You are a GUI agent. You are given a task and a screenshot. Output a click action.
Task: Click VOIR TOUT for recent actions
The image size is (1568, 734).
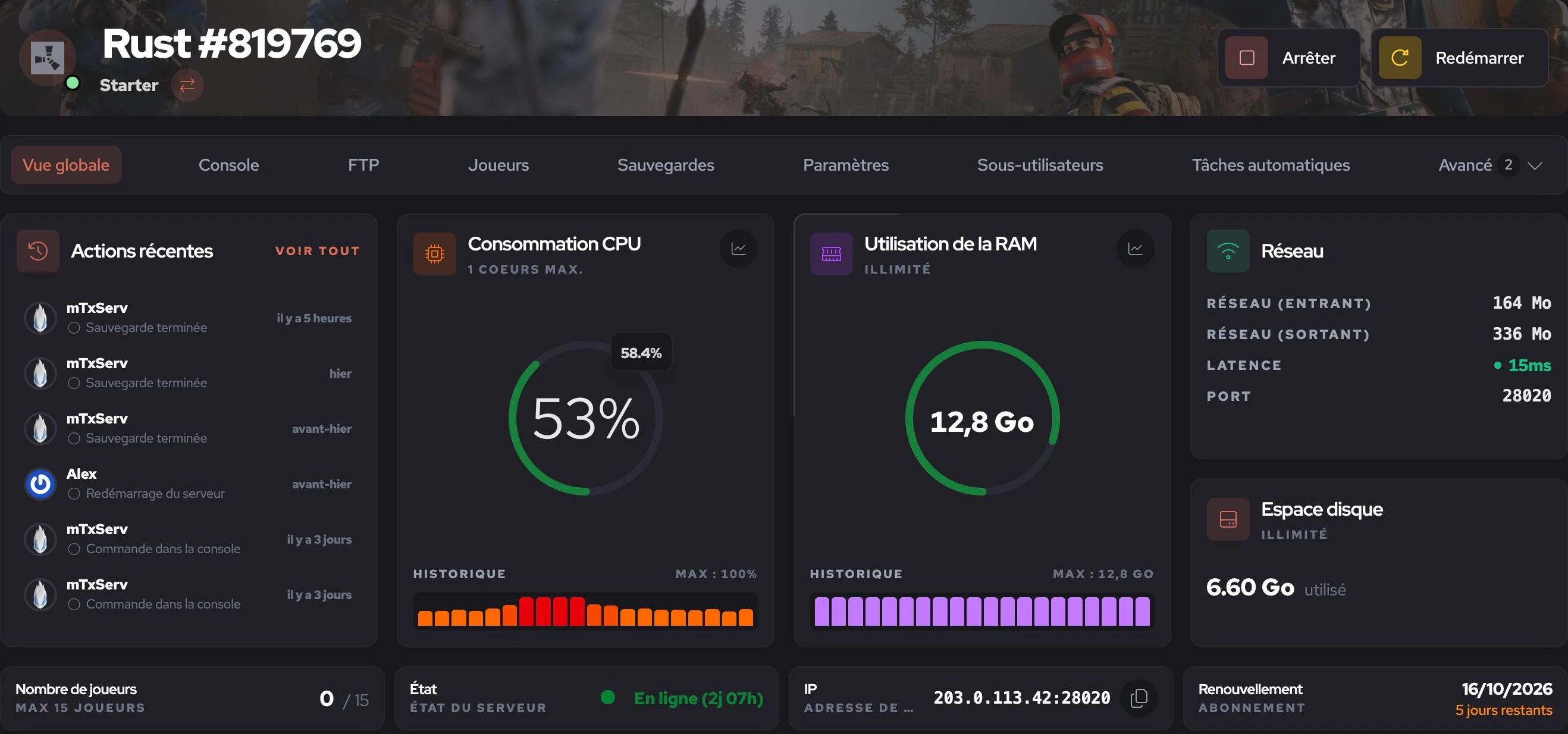318,251
